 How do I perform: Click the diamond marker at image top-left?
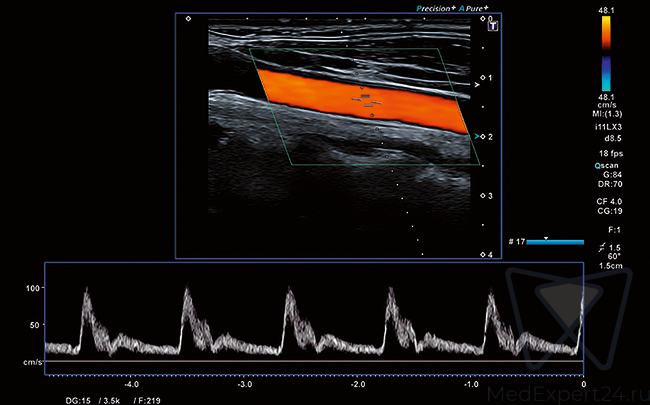click(x=188, y=18)
